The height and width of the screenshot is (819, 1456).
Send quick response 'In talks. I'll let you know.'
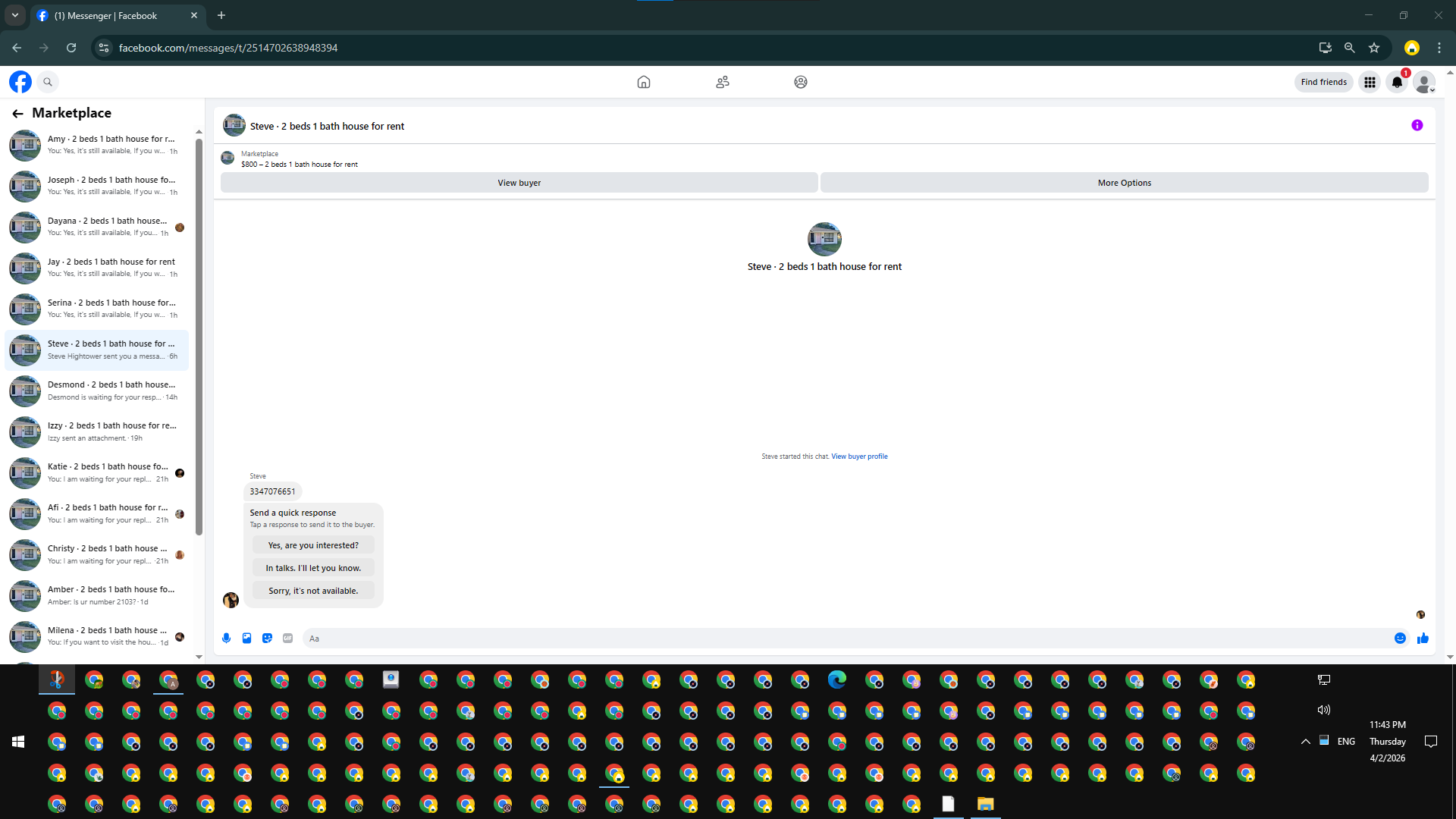313,568
